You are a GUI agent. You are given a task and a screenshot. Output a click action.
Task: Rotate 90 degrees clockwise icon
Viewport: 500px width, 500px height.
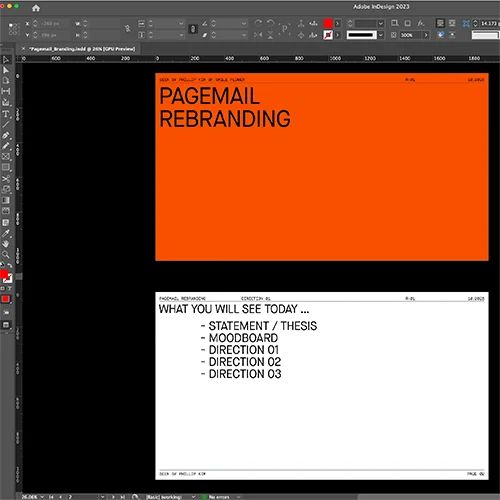(x=258, y=23)
